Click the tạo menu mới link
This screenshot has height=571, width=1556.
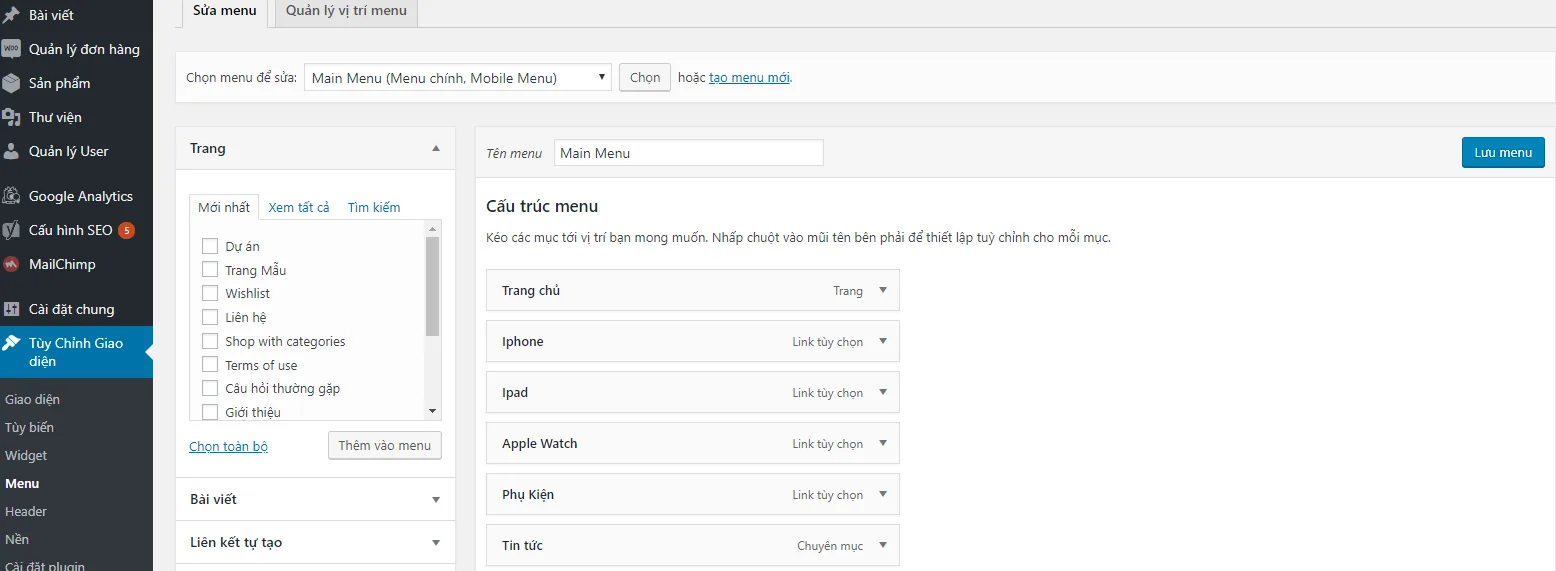coord(749,77)
